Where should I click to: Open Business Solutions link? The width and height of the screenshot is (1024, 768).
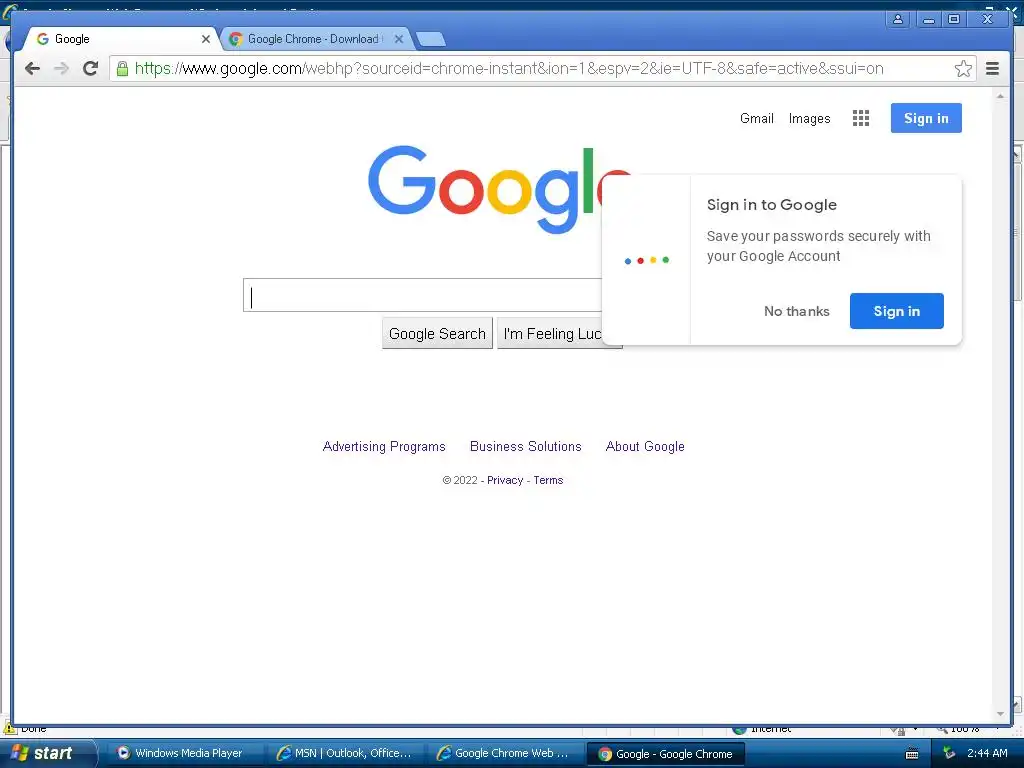click(x=526, y=447)
